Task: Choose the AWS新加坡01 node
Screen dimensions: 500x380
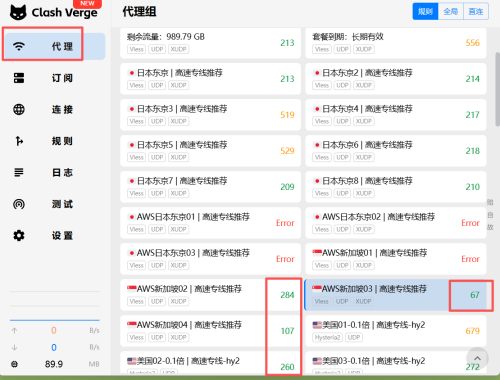Action: [x=396, y=259]
